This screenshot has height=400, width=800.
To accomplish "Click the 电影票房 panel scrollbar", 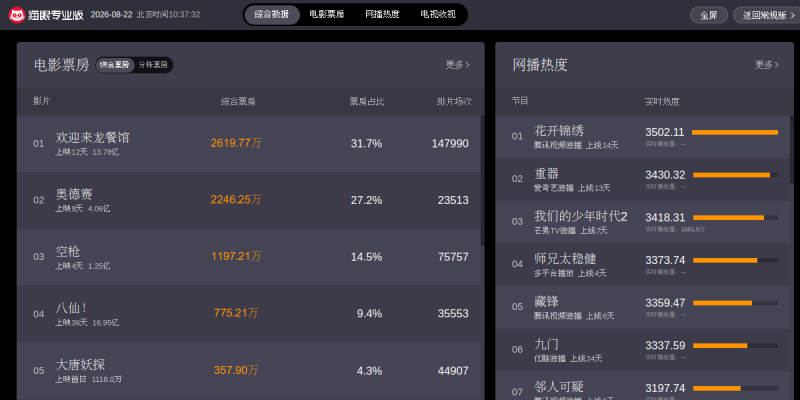I will pos(483,181).
